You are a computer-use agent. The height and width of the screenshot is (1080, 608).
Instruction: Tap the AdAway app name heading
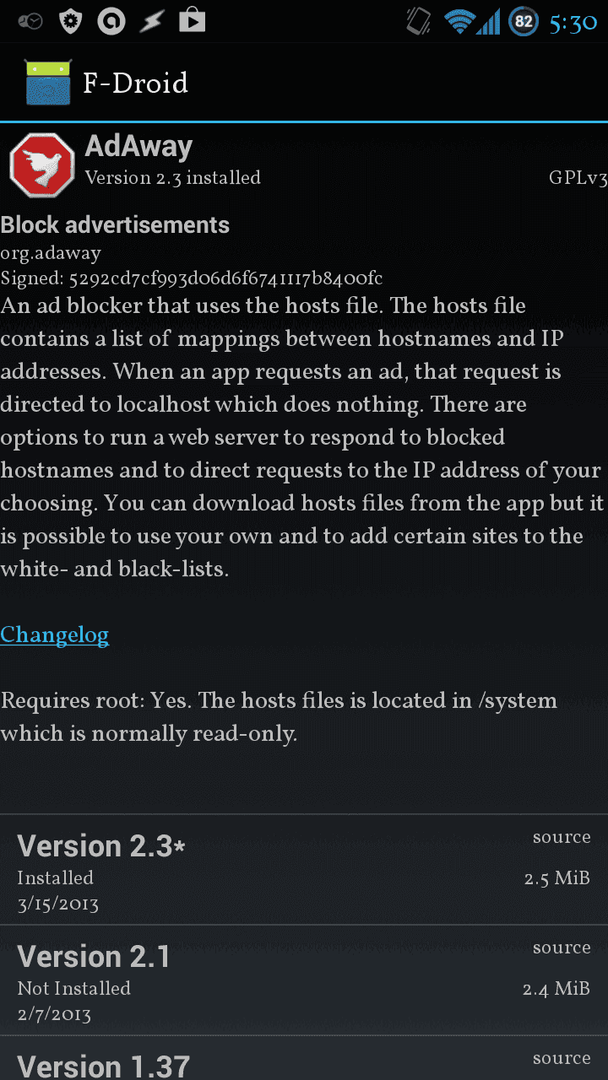pyautogui.click(x=138, y=147)
